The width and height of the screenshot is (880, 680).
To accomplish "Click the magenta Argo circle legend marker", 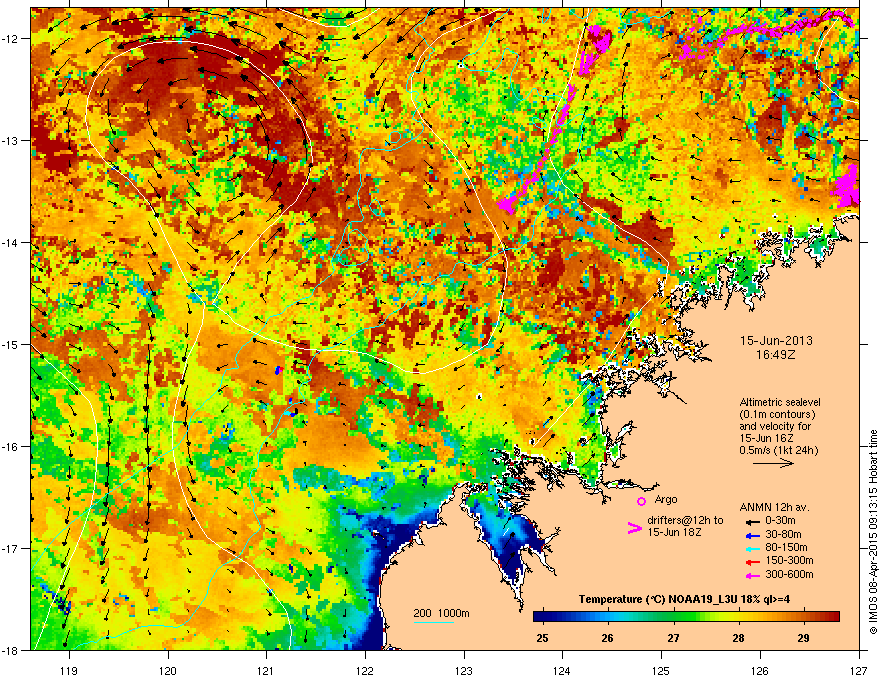I will click(641, 501).
